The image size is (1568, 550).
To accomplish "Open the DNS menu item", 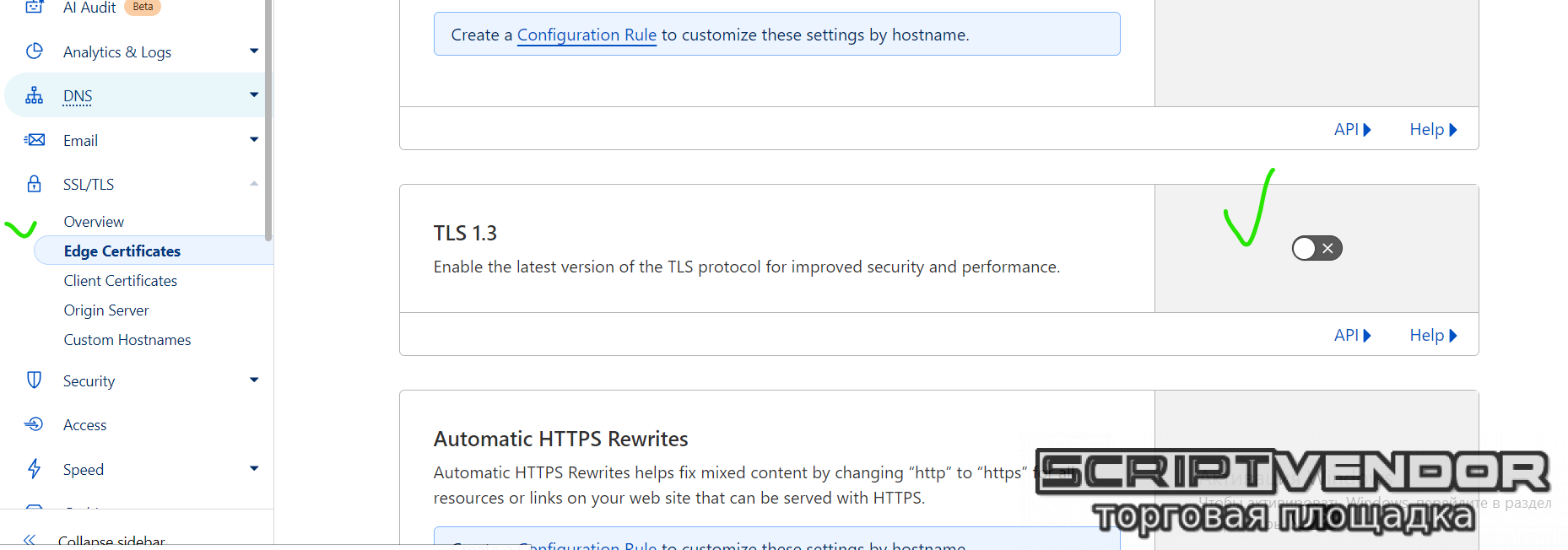I will tap(78, 96).
